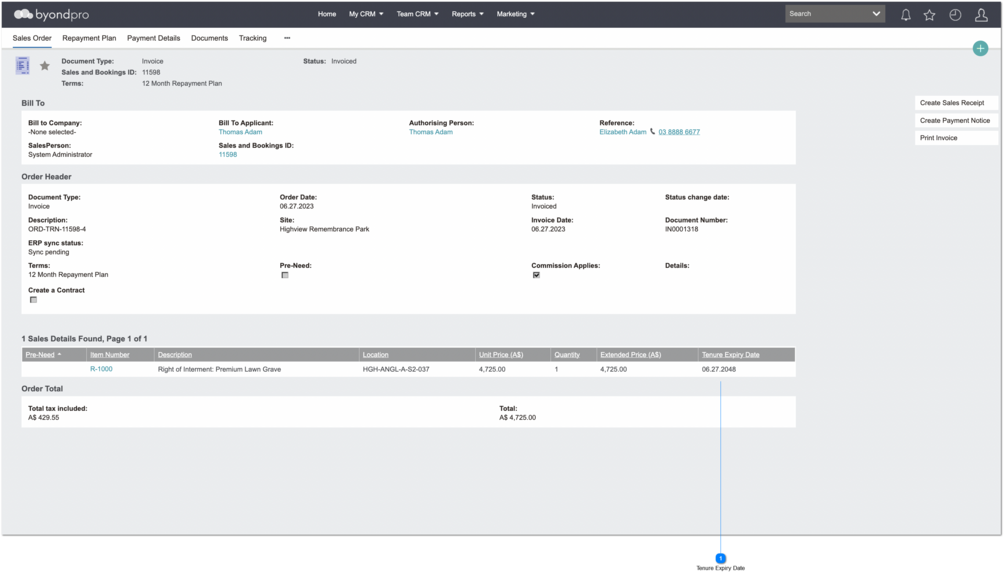Toggle the Create a Contract checkbox
Screen dimensions: 1004x577
pos(33,300)
